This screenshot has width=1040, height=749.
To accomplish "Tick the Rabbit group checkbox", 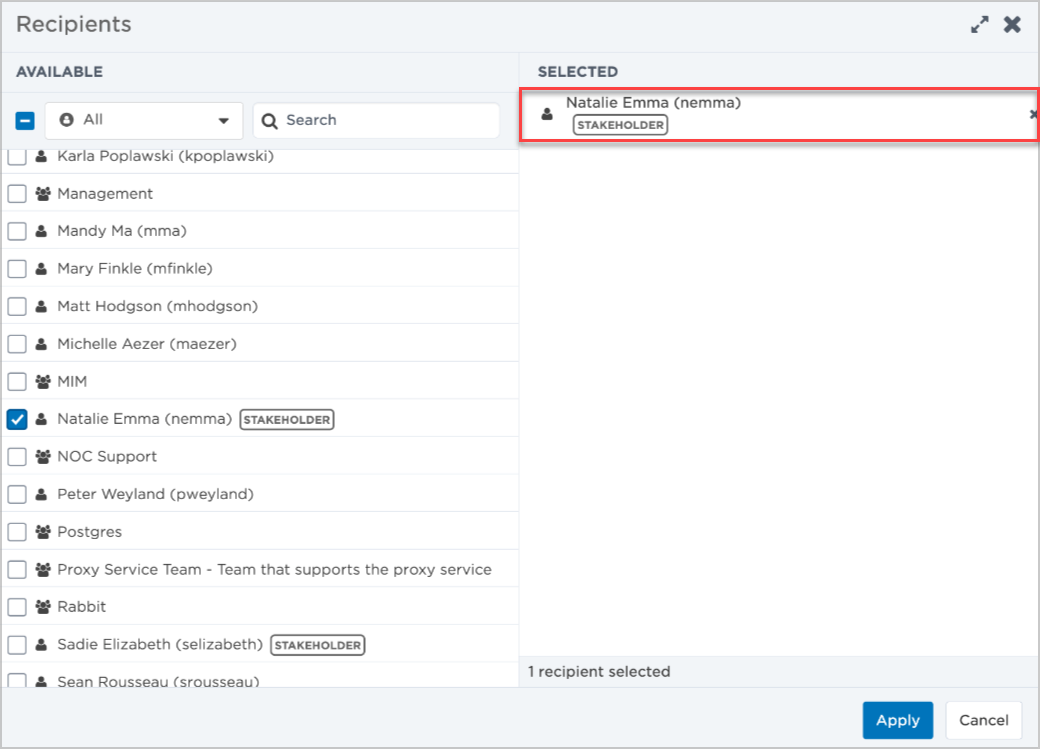I will pos(17,607).
